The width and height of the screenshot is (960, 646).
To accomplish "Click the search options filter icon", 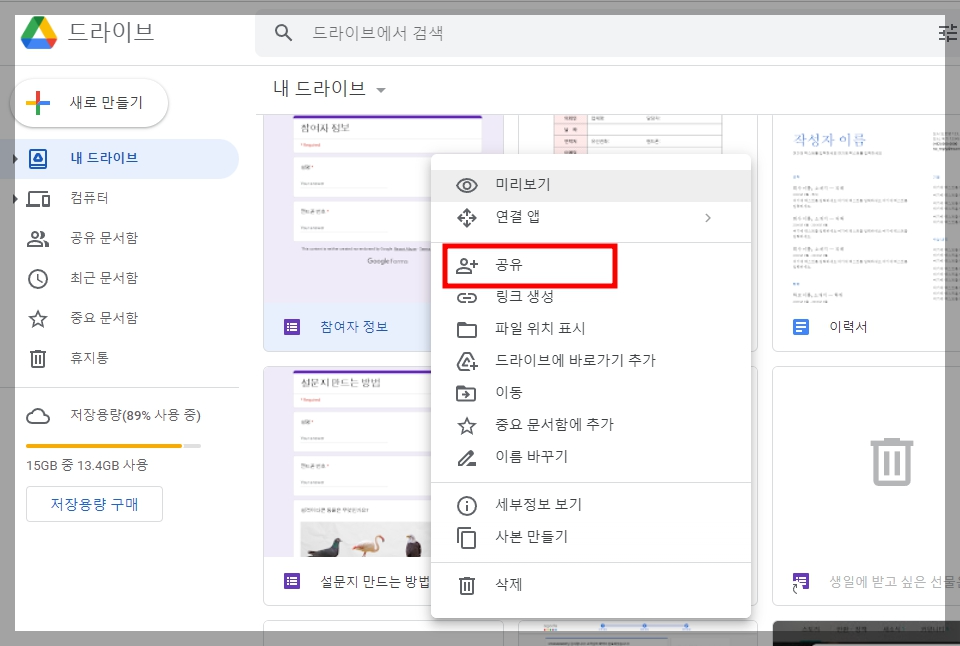I will [946, 32].
